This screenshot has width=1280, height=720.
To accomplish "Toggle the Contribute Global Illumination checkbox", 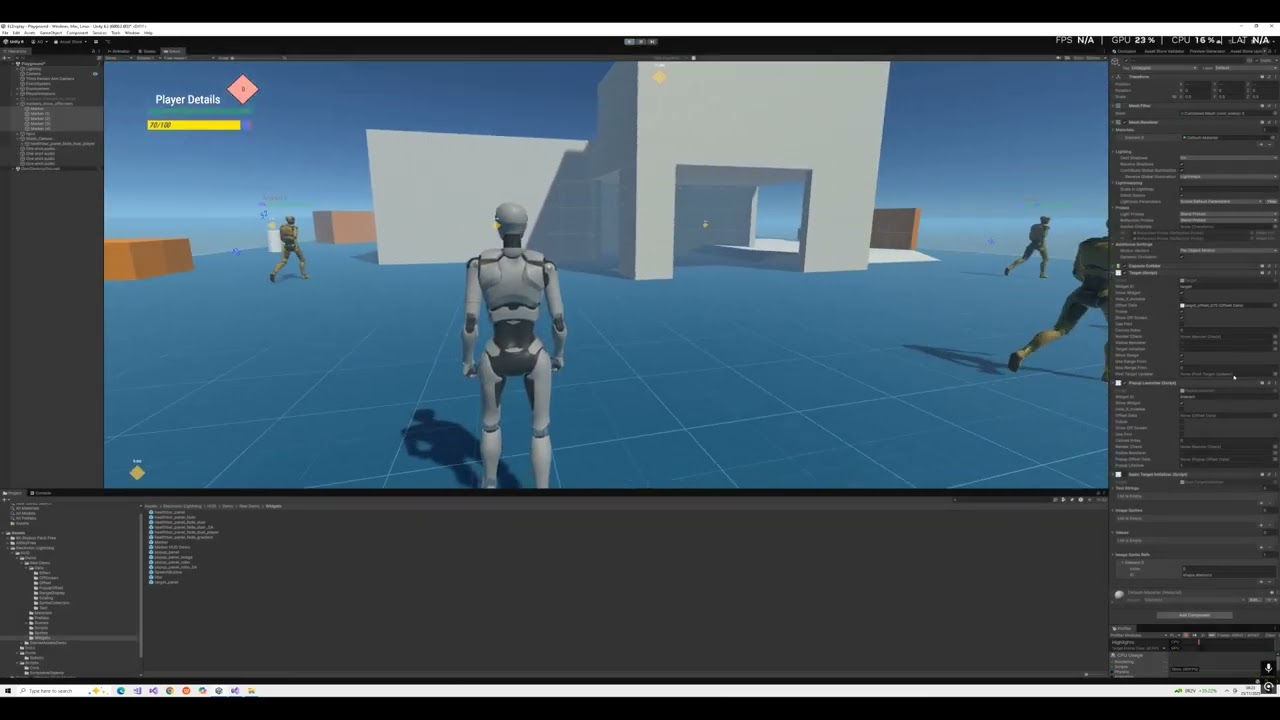I will (x=1181, y=170).
